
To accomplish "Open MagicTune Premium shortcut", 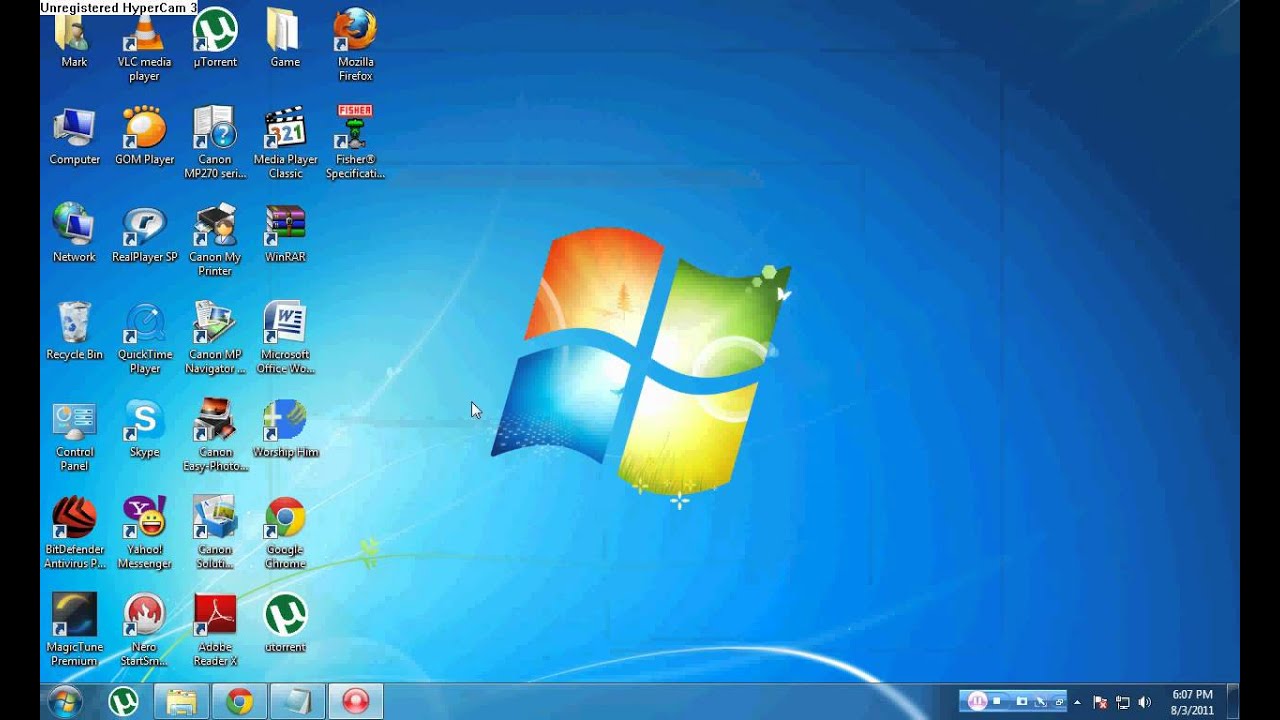I will click(75, 630).
